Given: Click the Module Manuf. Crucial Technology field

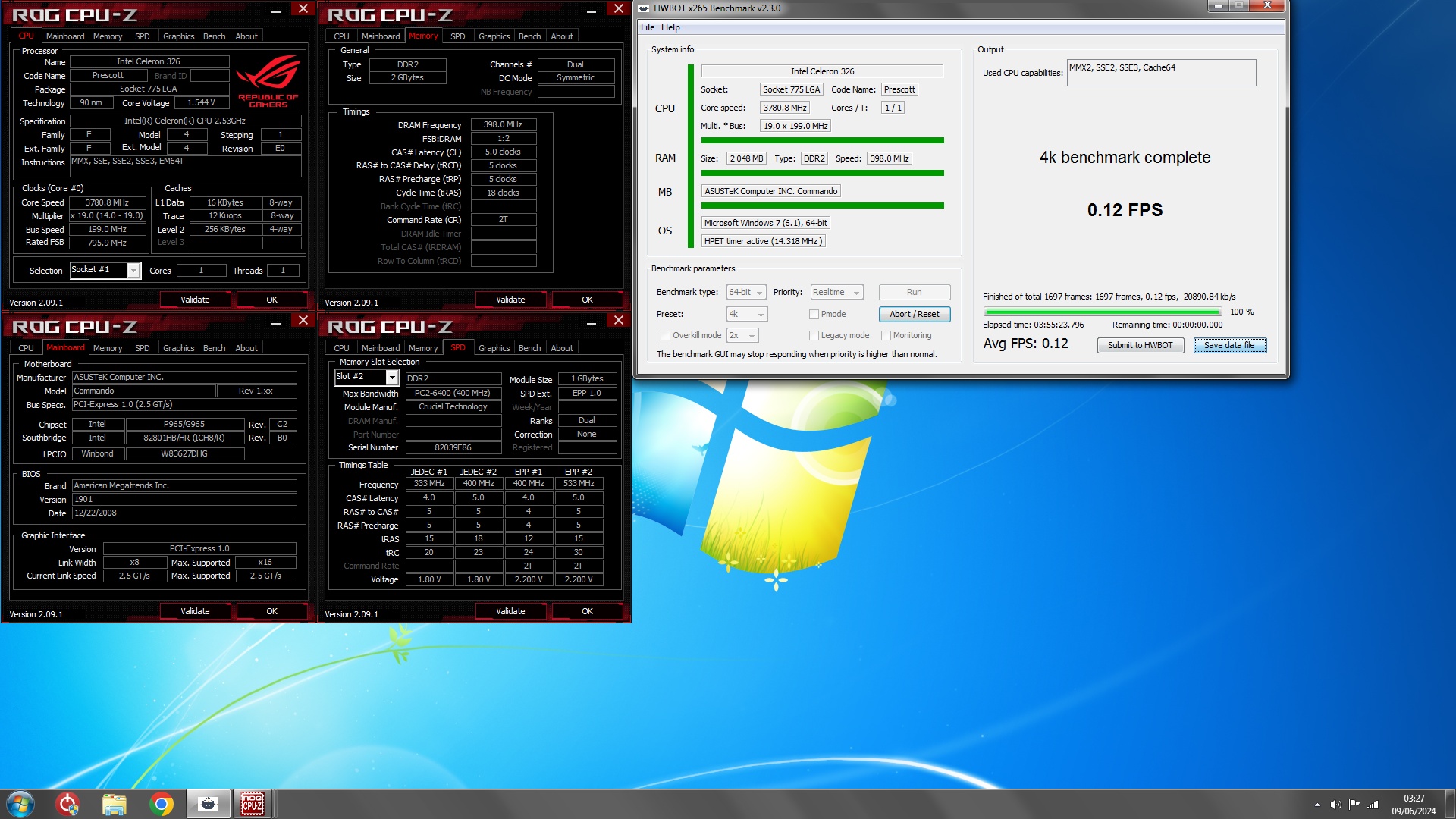Looking at the screenshot, I should (x=453, y=407).
